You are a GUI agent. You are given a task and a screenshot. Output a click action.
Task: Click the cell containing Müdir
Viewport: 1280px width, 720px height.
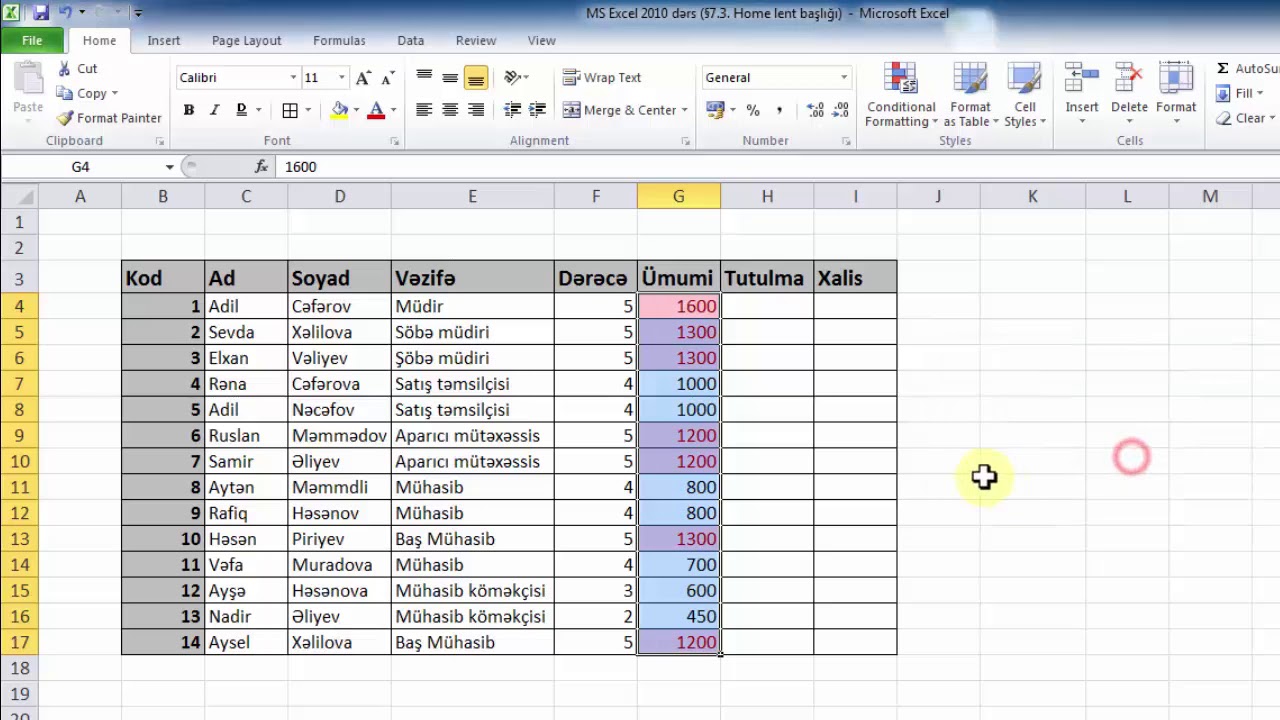pos(472,306)
